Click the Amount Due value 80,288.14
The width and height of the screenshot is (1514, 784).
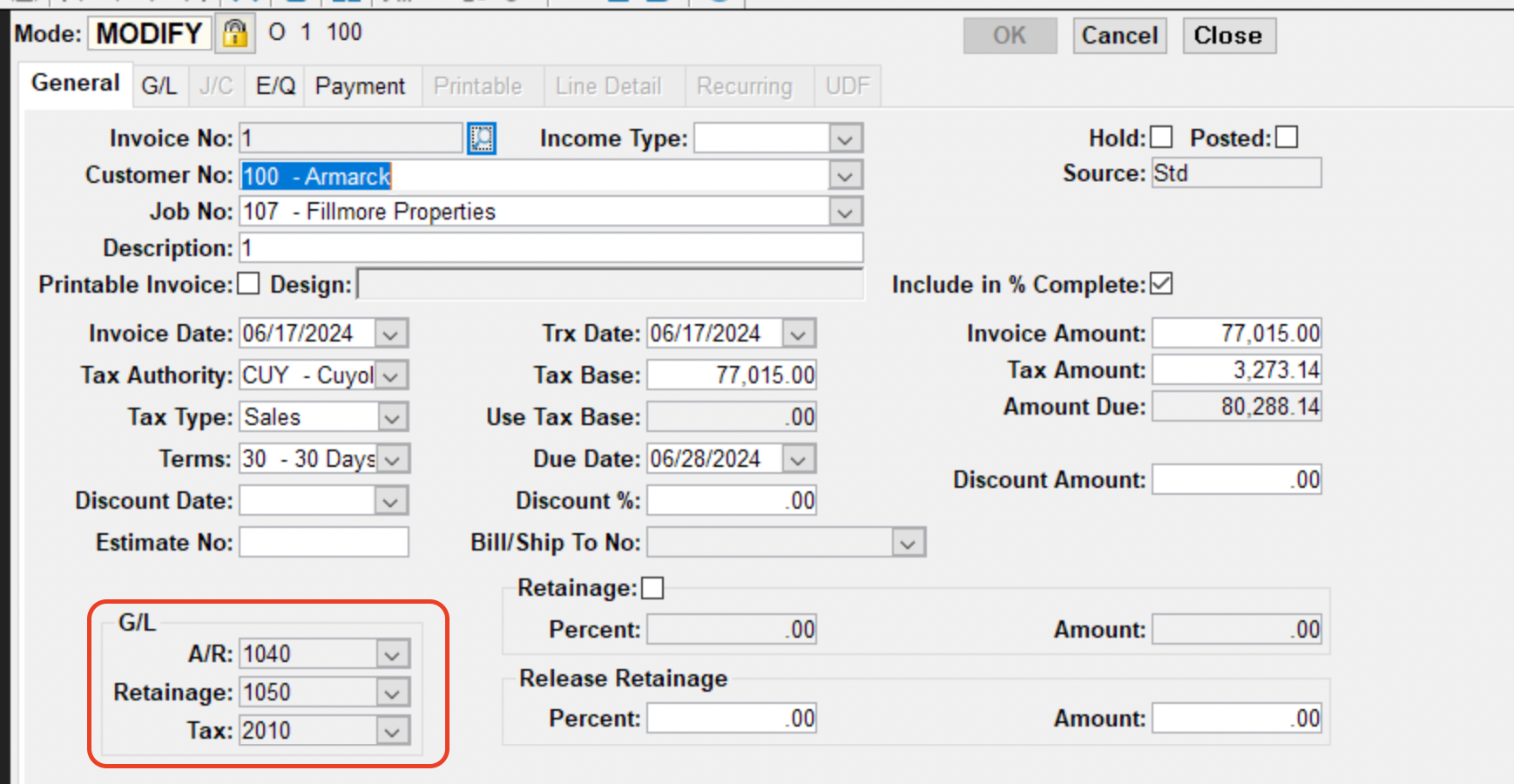point(1237,407)
